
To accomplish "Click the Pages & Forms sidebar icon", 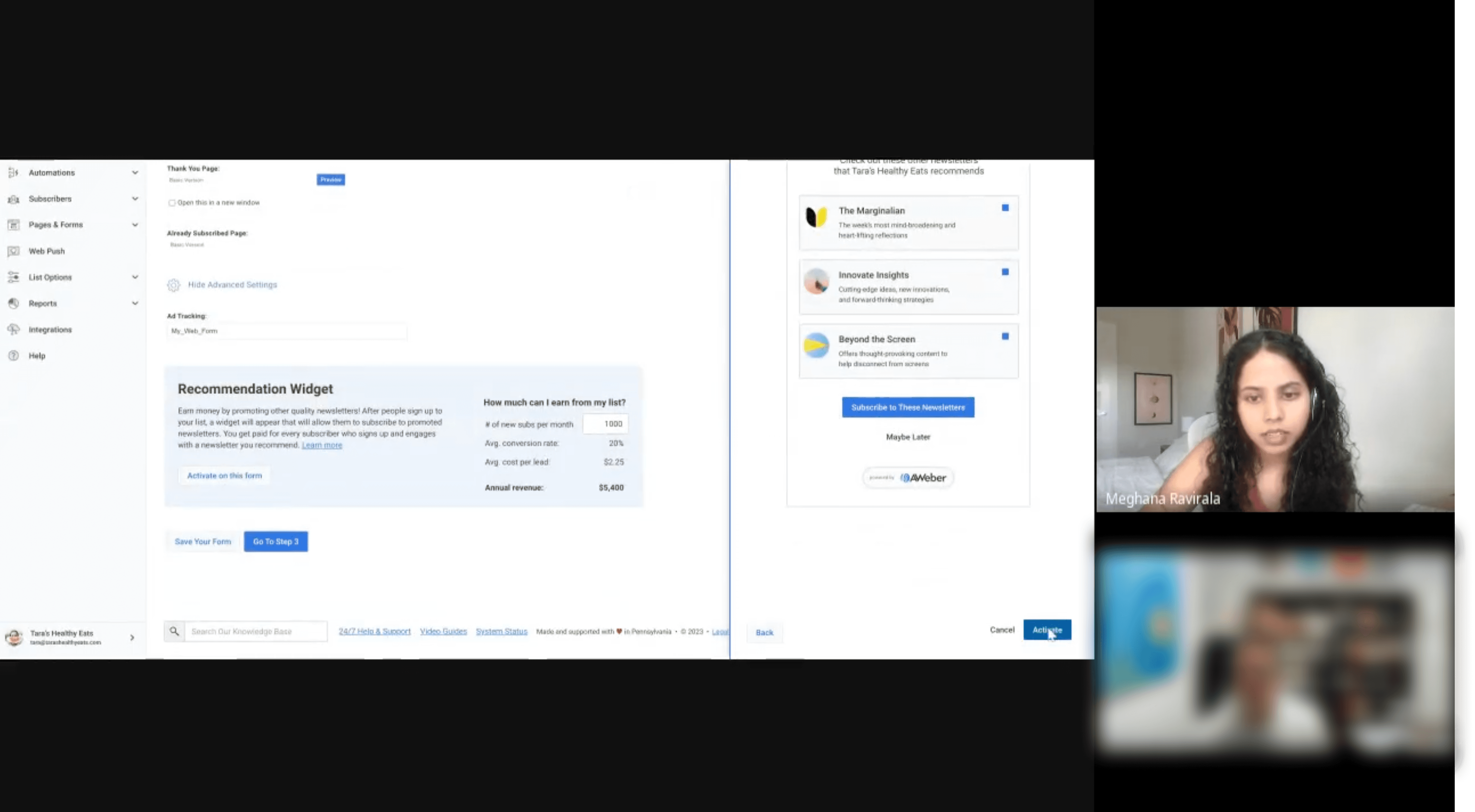I will (x=13, y=225).
